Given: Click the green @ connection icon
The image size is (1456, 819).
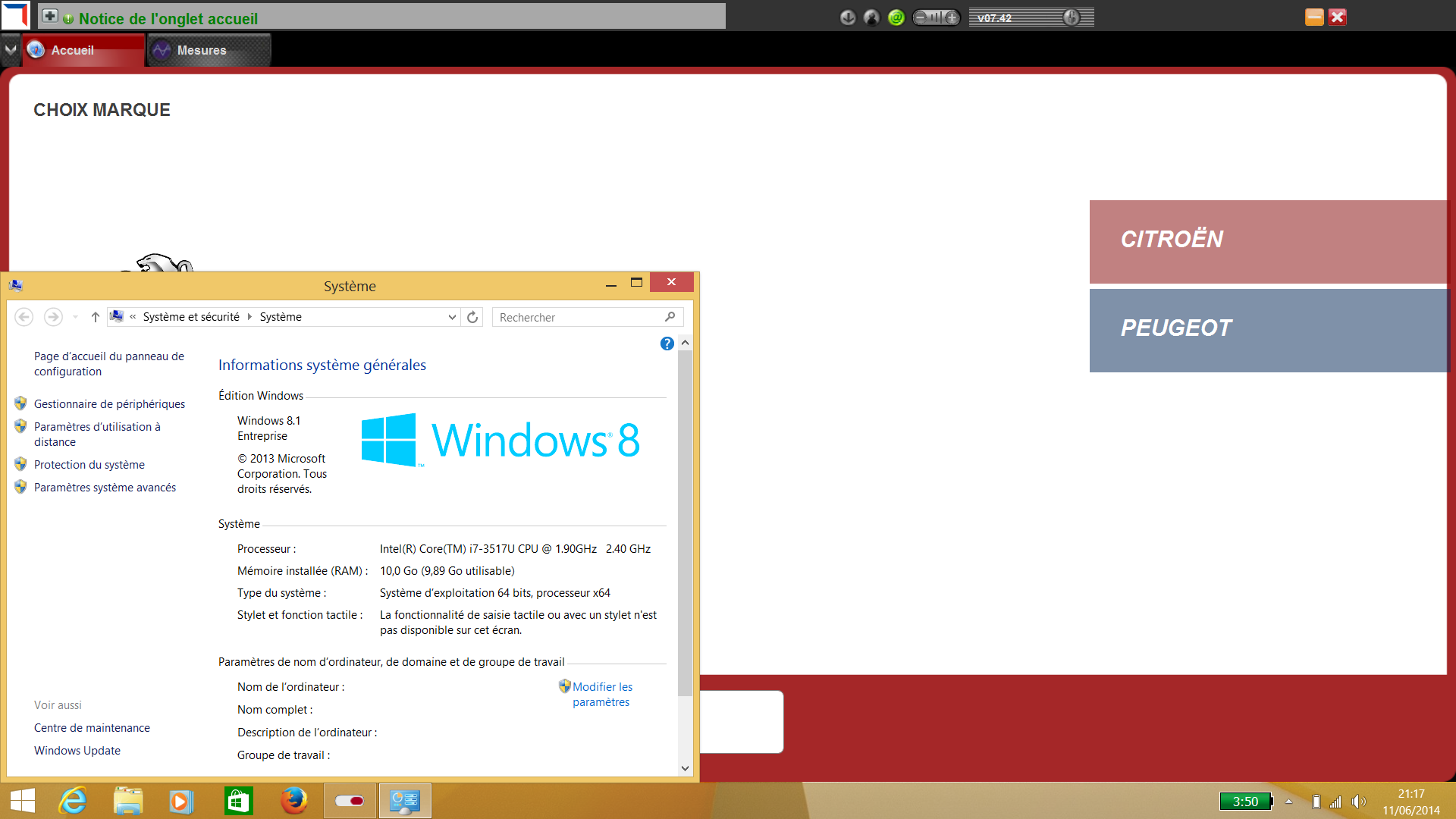Looking at the screenshot, I should point(896,17).
